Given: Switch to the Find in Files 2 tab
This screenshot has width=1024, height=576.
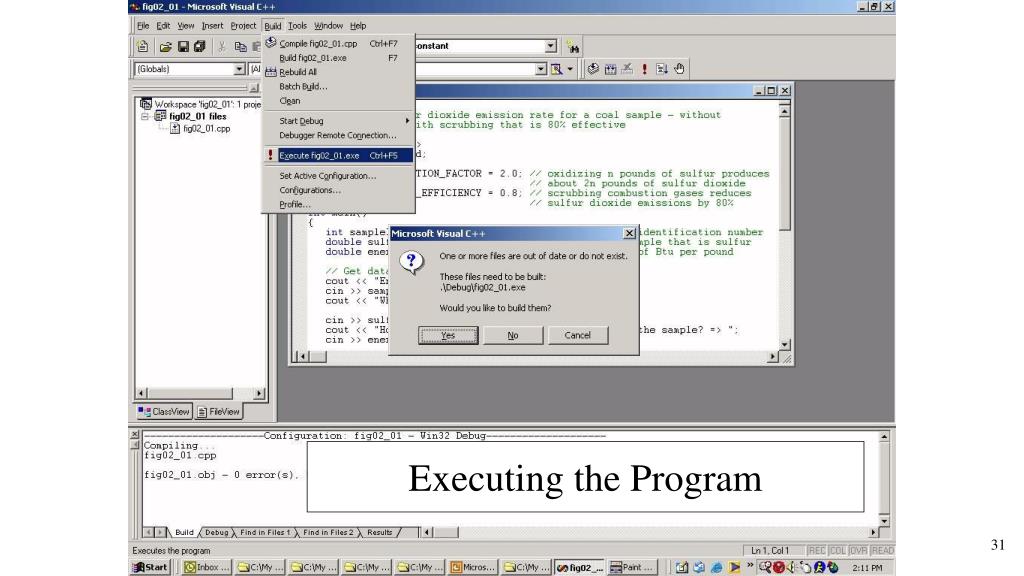Looking at the screenshot, I should pyautogui.click(x=328, y=532).
